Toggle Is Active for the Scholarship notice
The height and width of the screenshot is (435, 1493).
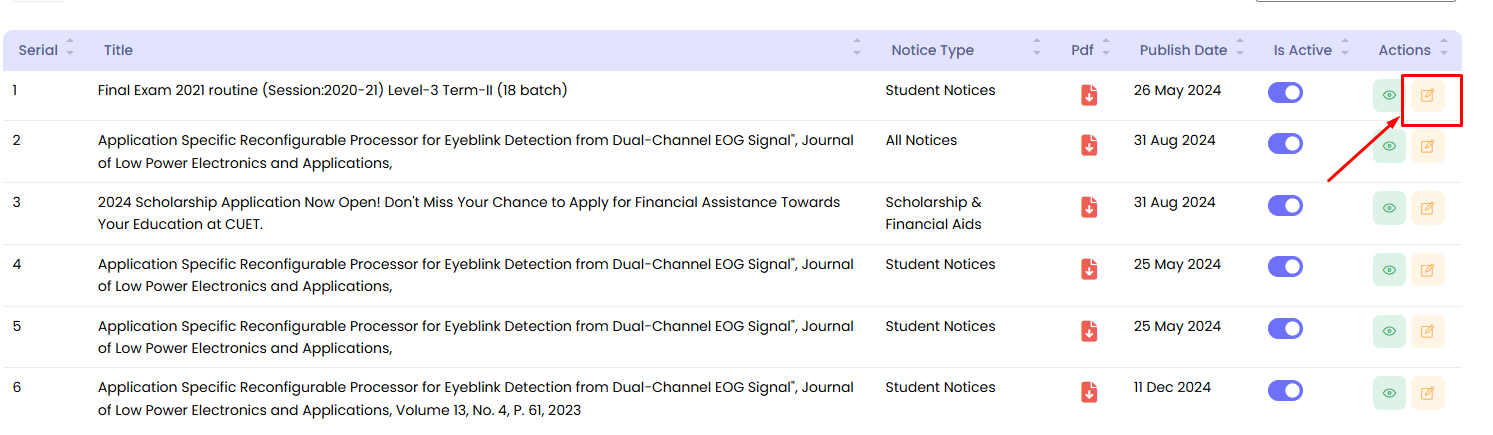(x=1285, y=205)
